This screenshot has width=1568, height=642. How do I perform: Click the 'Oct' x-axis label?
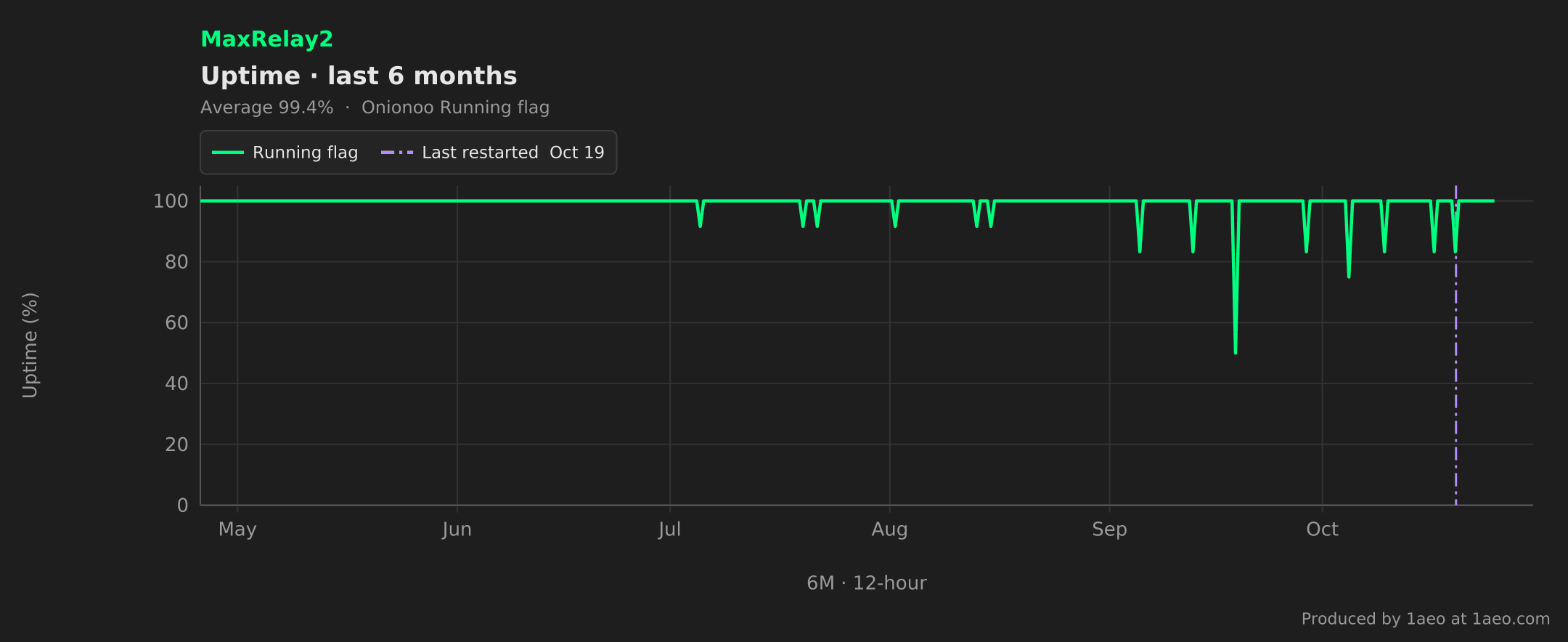(1322, 529)
